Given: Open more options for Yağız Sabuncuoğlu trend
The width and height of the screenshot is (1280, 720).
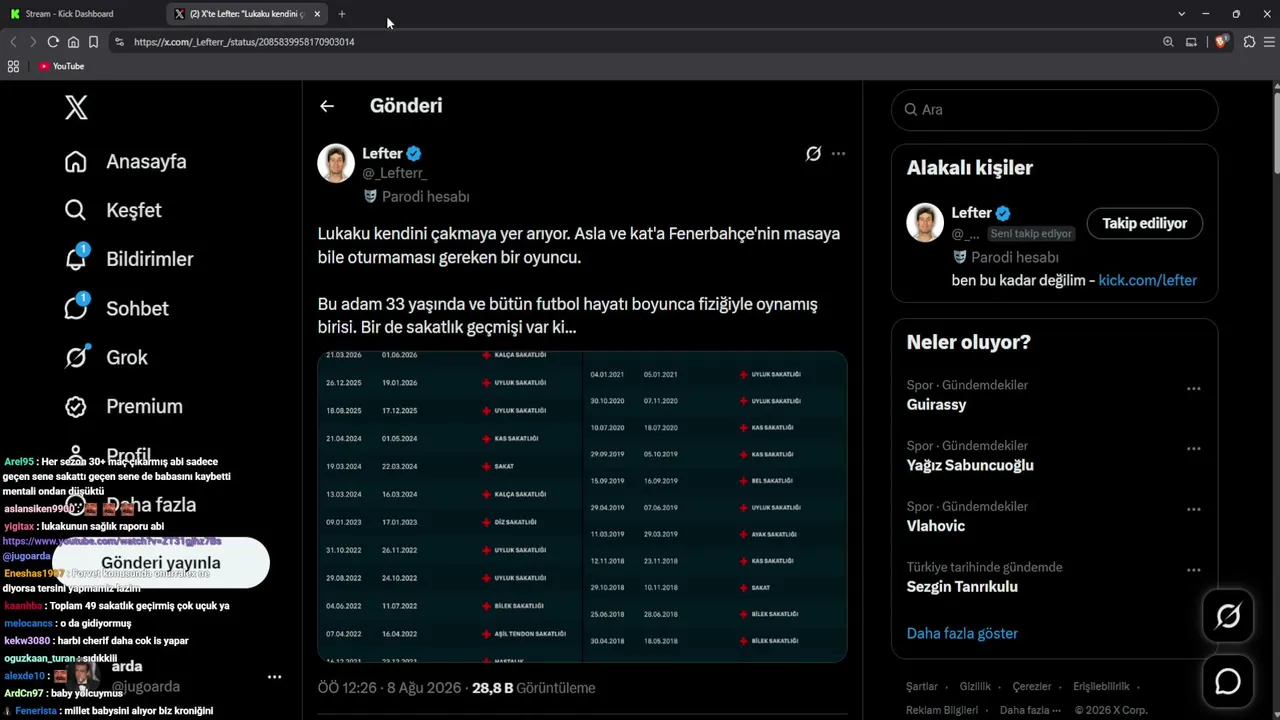Looking at the screenshot, I should (1193, 449).
